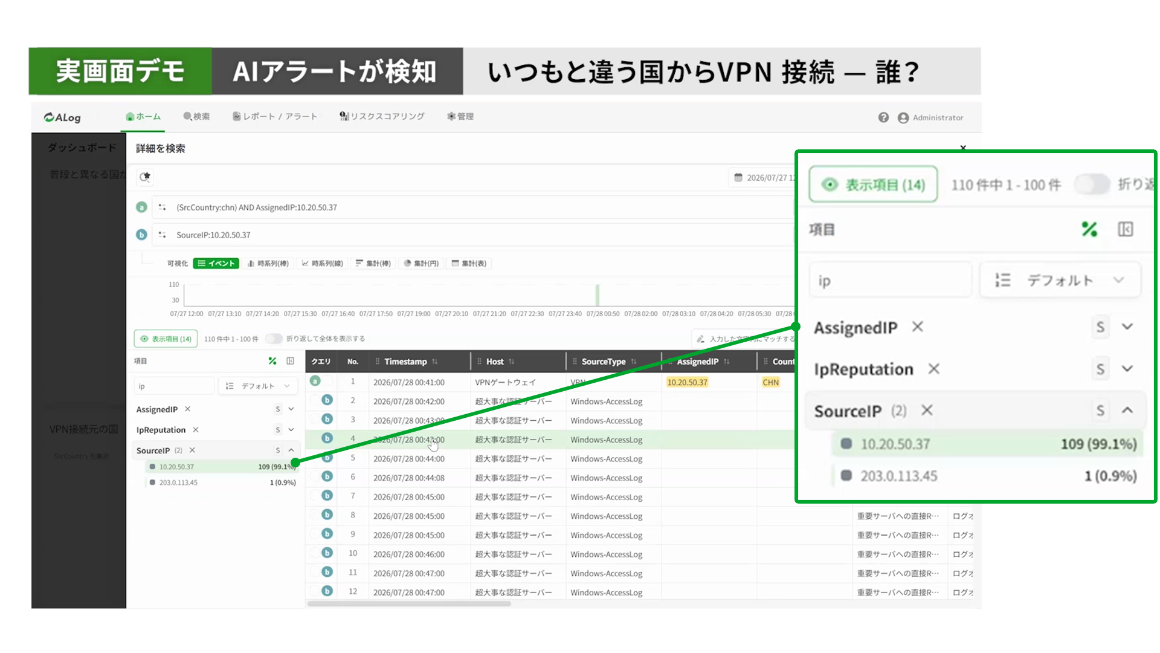This screenshot has width=1160, height=653.
Task: Open the 管理 tab
Action: click(460, 117)
